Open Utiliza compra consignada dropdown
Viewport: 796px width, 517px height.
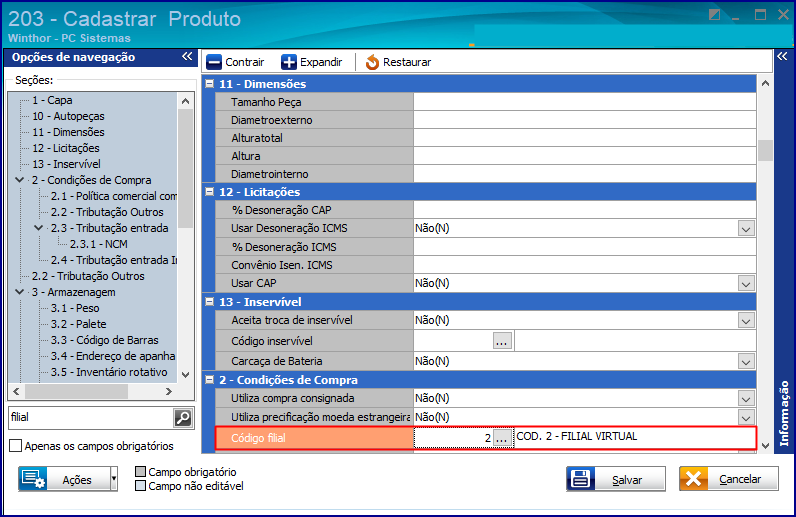click(746, 399)
